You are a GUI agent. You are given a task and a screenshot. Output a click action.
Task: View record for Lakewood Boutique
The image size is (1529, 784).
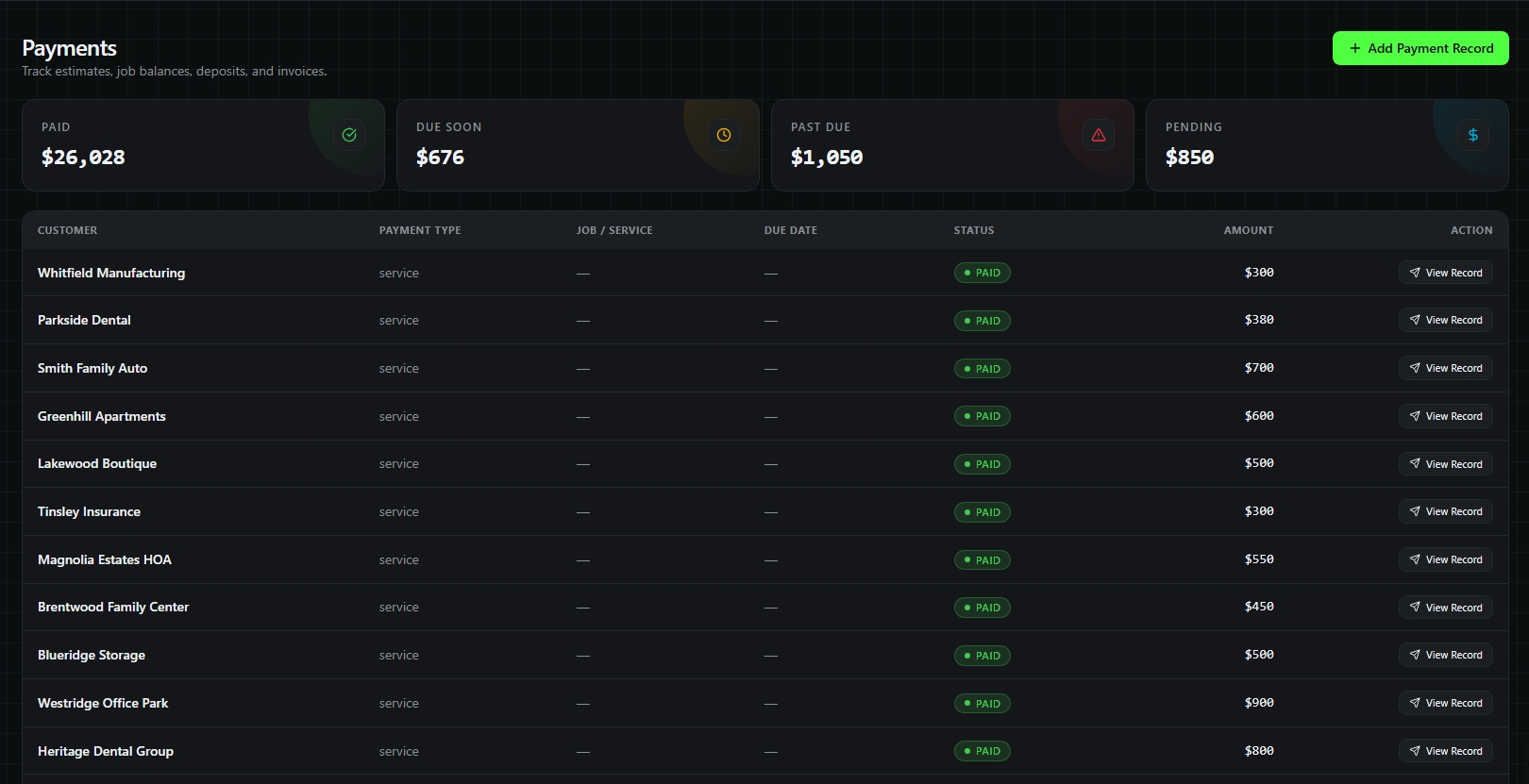point(1445,464)
